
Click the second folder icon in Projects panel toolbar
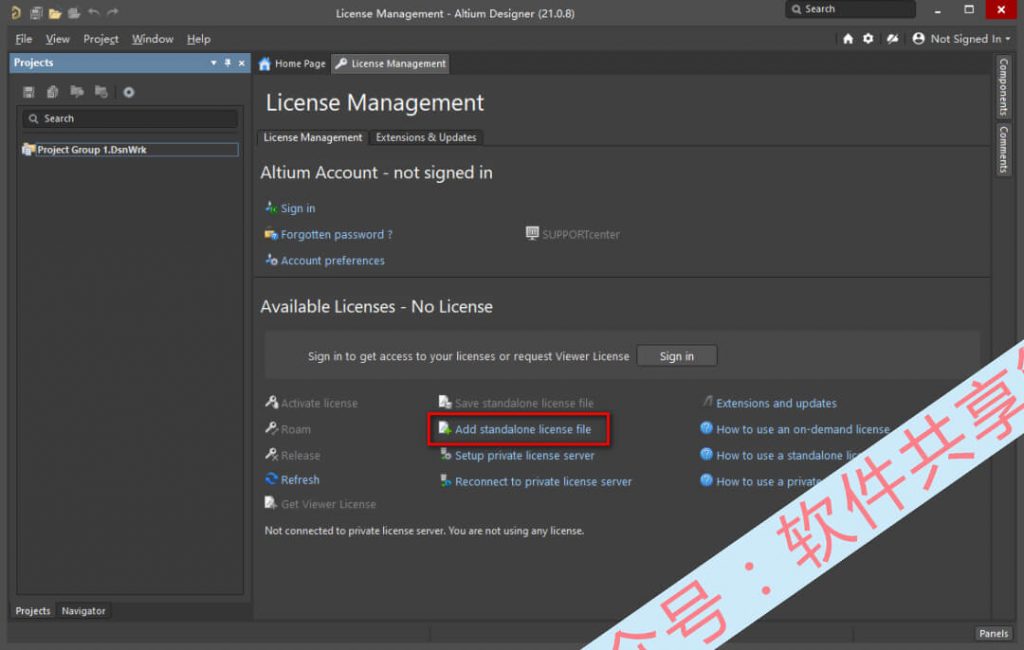[101, 91]
